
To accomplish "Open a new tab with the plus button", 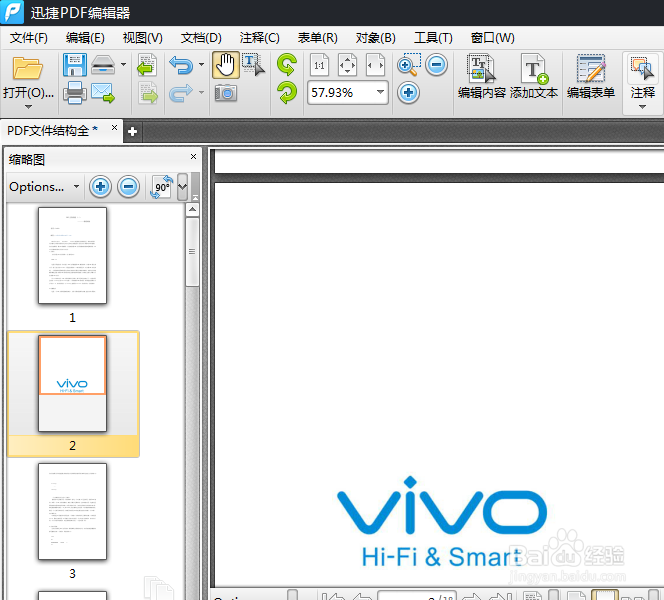I will click(x=133, y=132).
